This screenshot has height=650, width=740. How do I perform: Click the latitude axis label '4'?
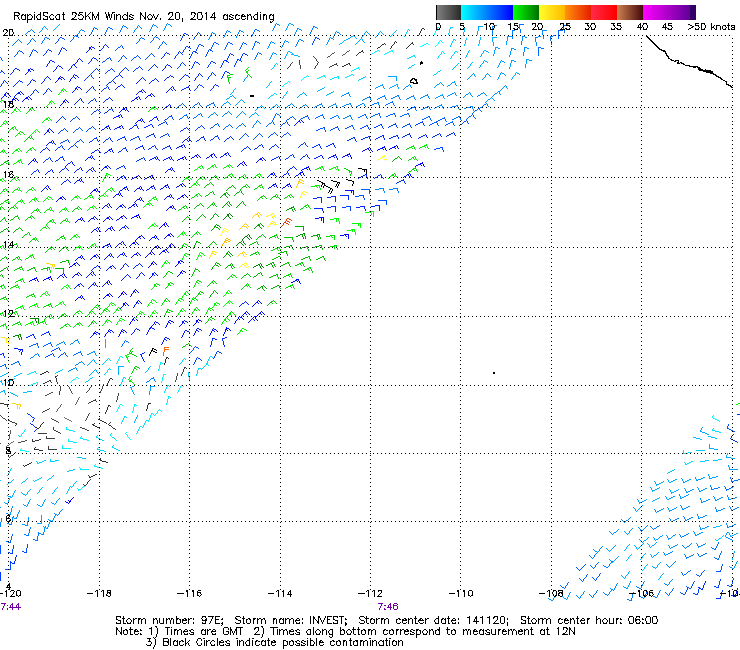8,586
